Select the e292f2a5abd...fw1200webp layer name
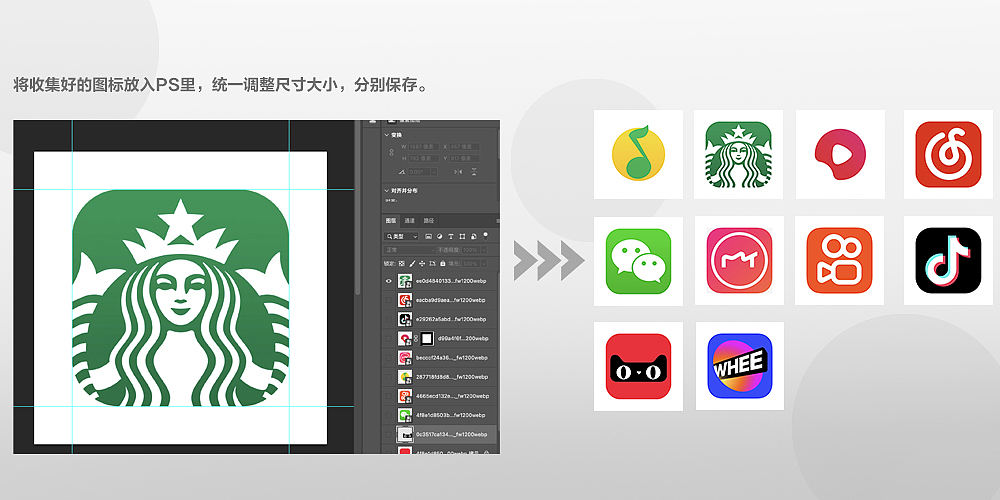The height and width of the screenshot is (500, 1000). point(451,318)
